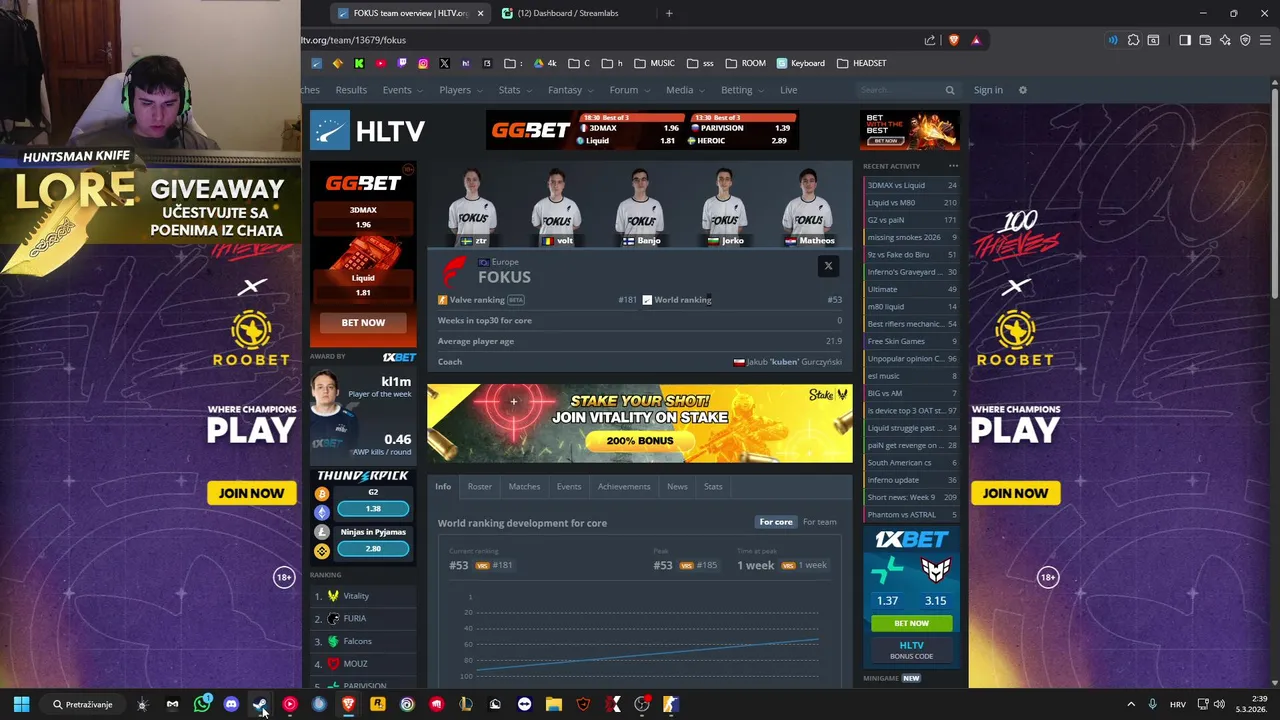Select the 'For core' ranking toggle
The width and height of the screenshot is (1280, 720).
[x=776, y=522]
